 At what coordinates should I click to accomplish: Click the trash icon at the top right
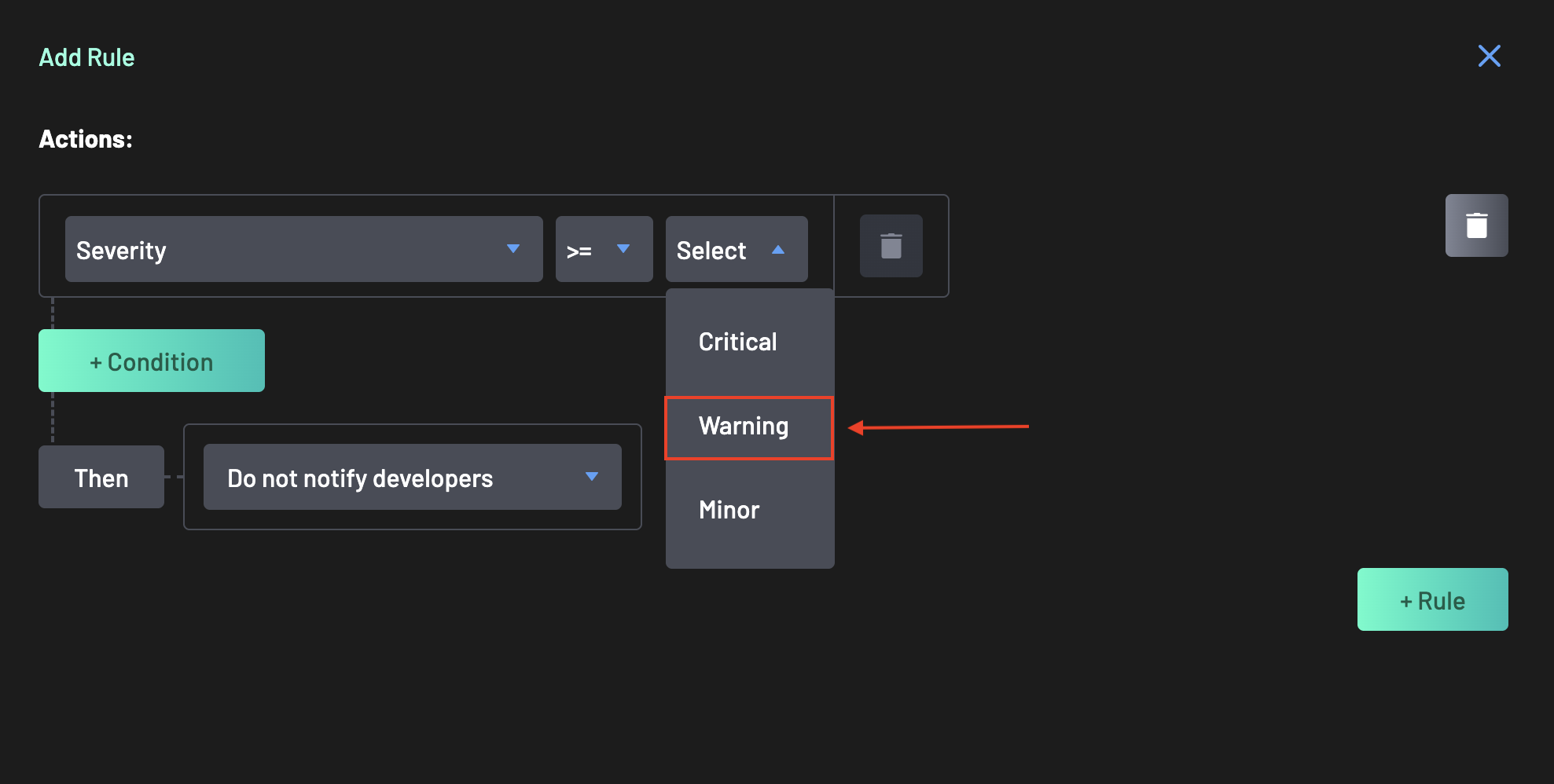[x=1476, y=225]
